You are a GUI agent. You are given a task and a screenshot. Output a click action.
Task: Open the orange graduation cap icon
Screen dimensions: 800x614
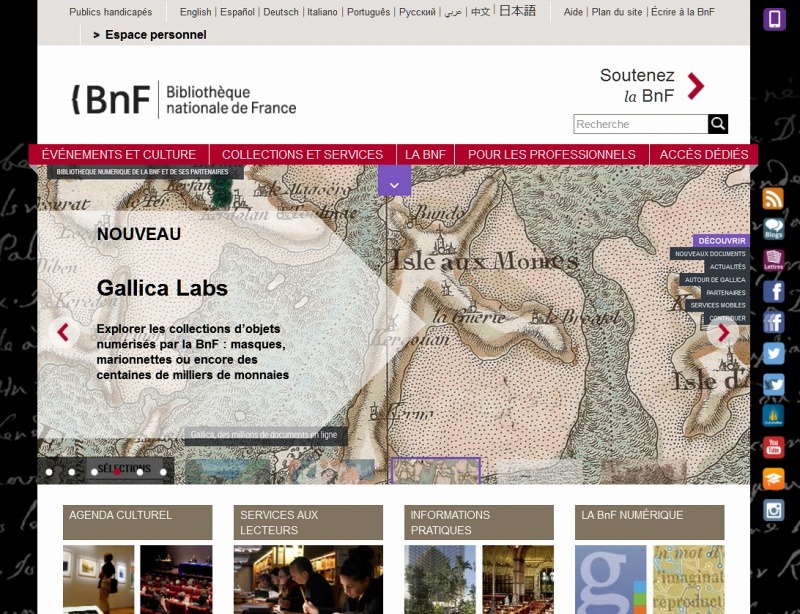coord(773,479)
